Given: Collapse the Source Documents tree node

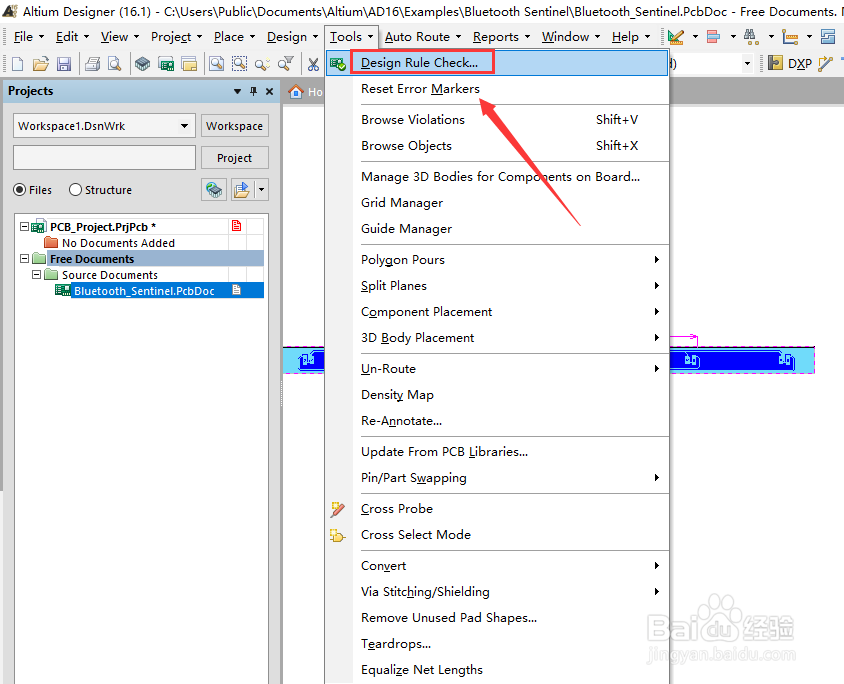Looking at the screenshot, I should [x=37, y=274].
